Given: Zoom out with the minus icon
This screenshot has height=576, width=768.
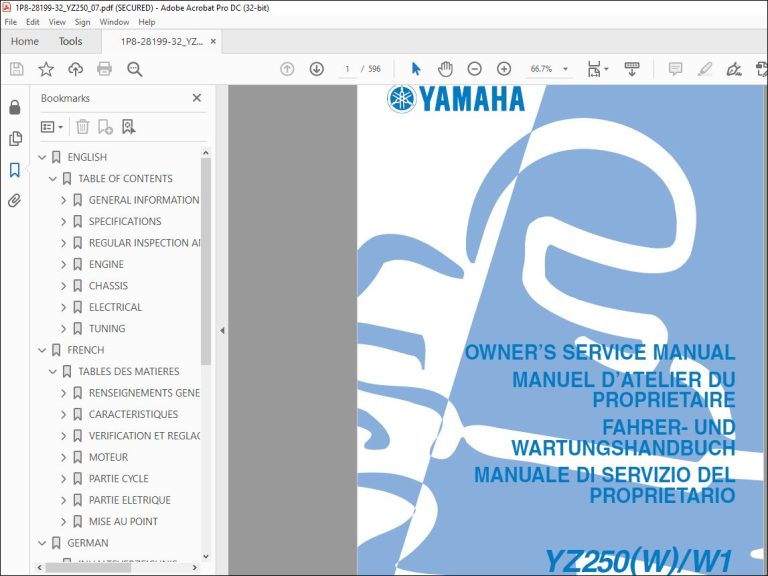Looking at the screenshot, I should coord(475,69).
